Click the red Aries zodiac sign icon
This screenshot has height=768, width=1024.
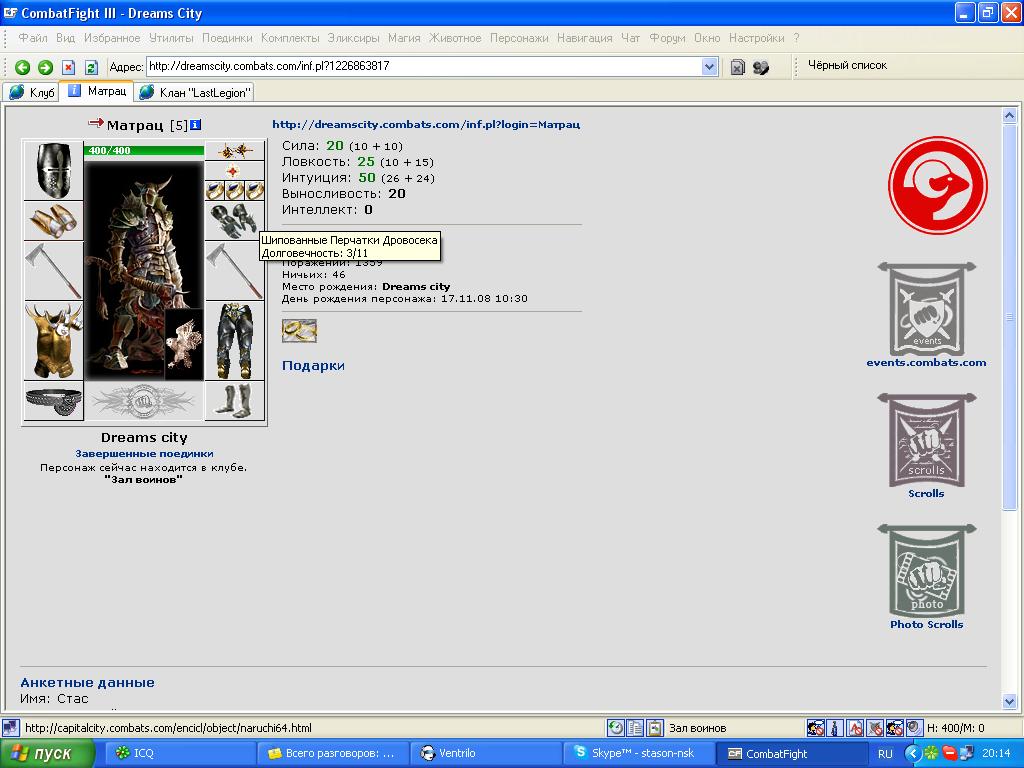pyautogui.click(x=938, y=185)
